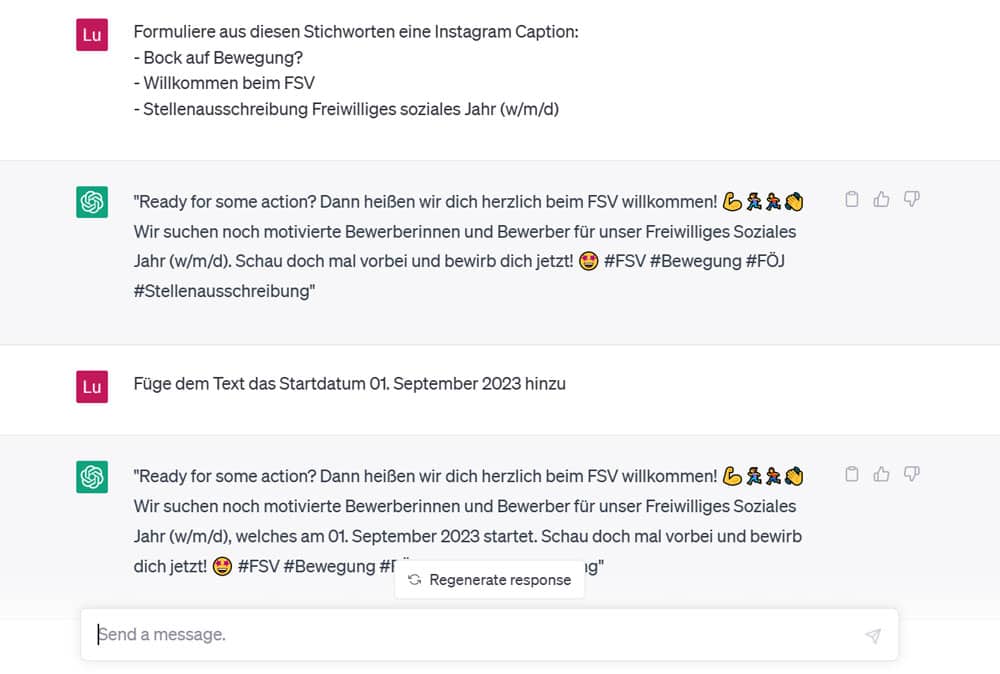Select the Lu avatar beside the first prompt
This screenshot has width=1000, height=674.
(x=91, y=34)
